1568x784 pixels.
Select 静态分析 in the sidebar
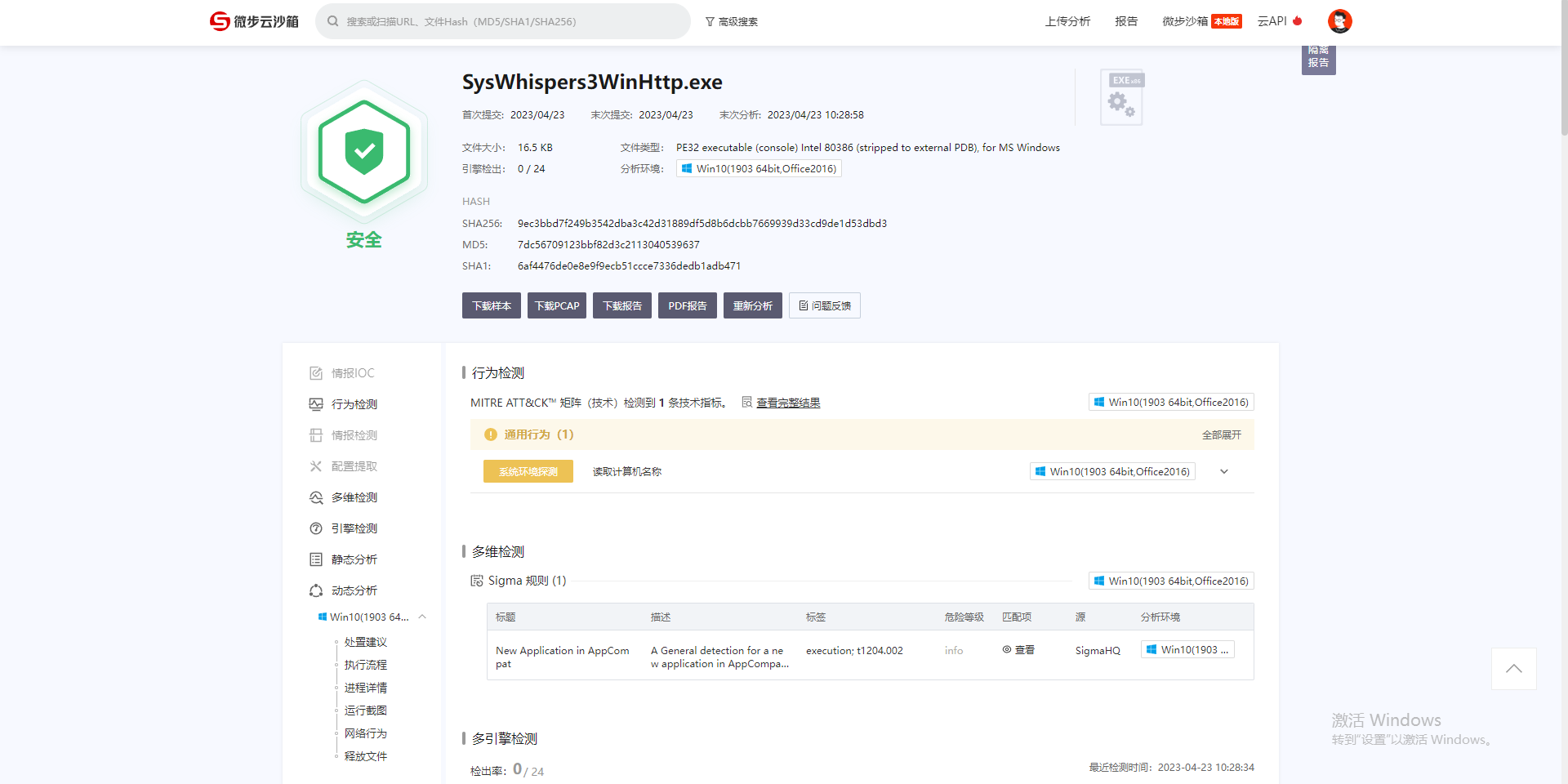click(x=354, y=559)
